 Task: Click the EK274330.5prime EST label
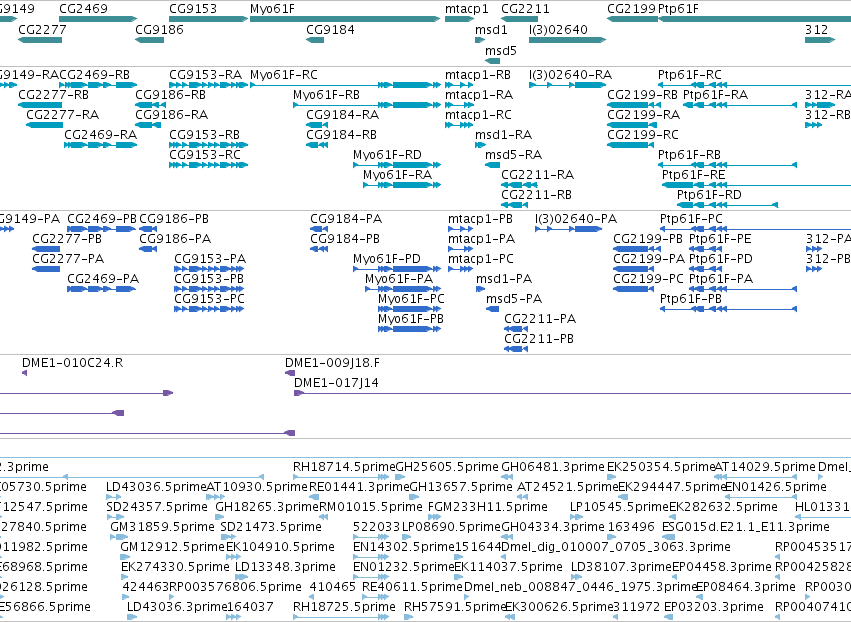pos(175,567)
